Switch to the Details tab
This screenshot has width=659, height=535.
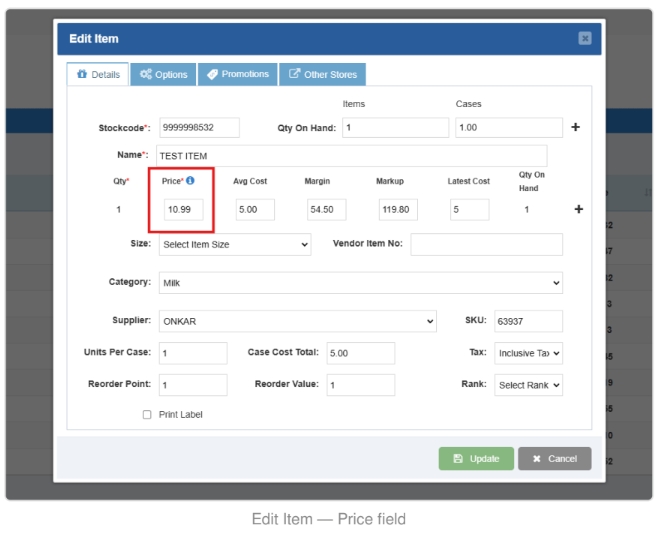[x=98, y=74]
